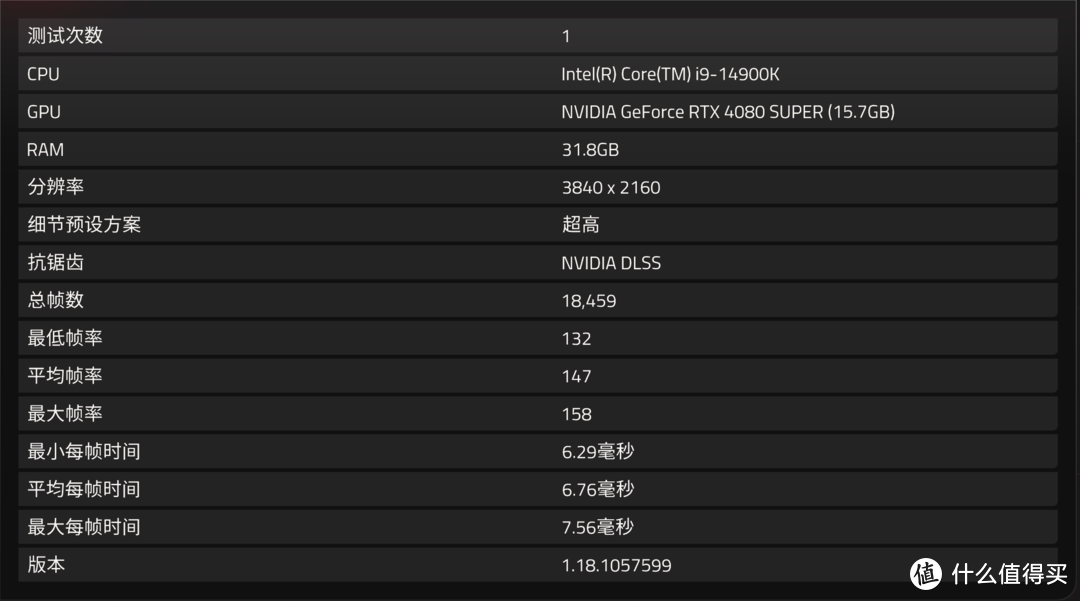1080x601 pixels.
Task: Click the 147 average framerate value
Action: pos(577,377)
